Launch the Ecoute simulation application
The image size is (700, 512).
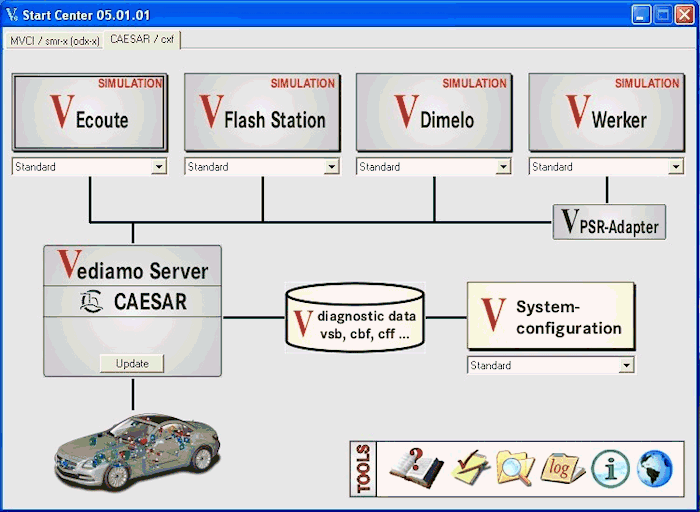click(x=90, y=112)
